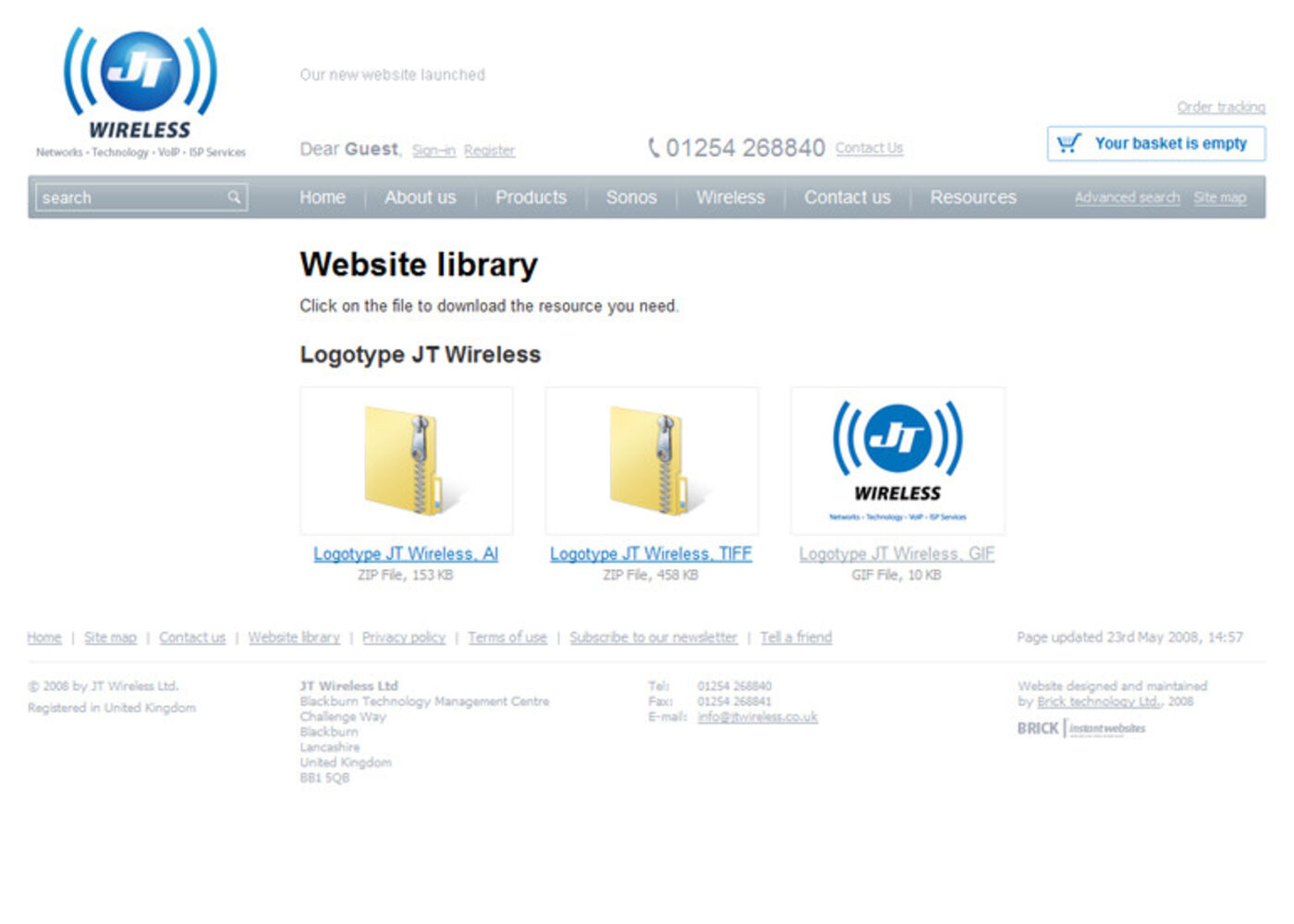
Task: Open the Products menu item
Action: pyautogui.click(x=531, y=197)
